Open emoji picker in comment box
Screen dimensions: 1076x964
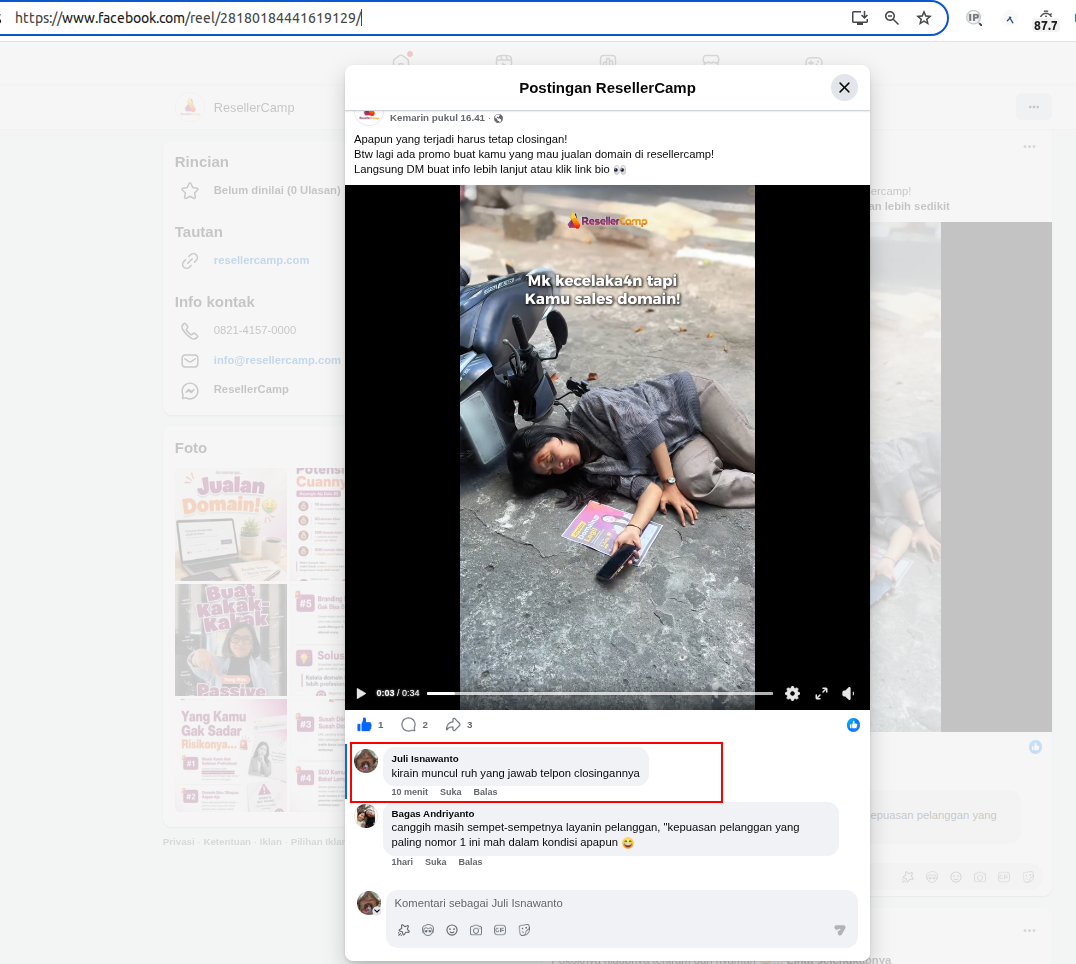(452, 930)
